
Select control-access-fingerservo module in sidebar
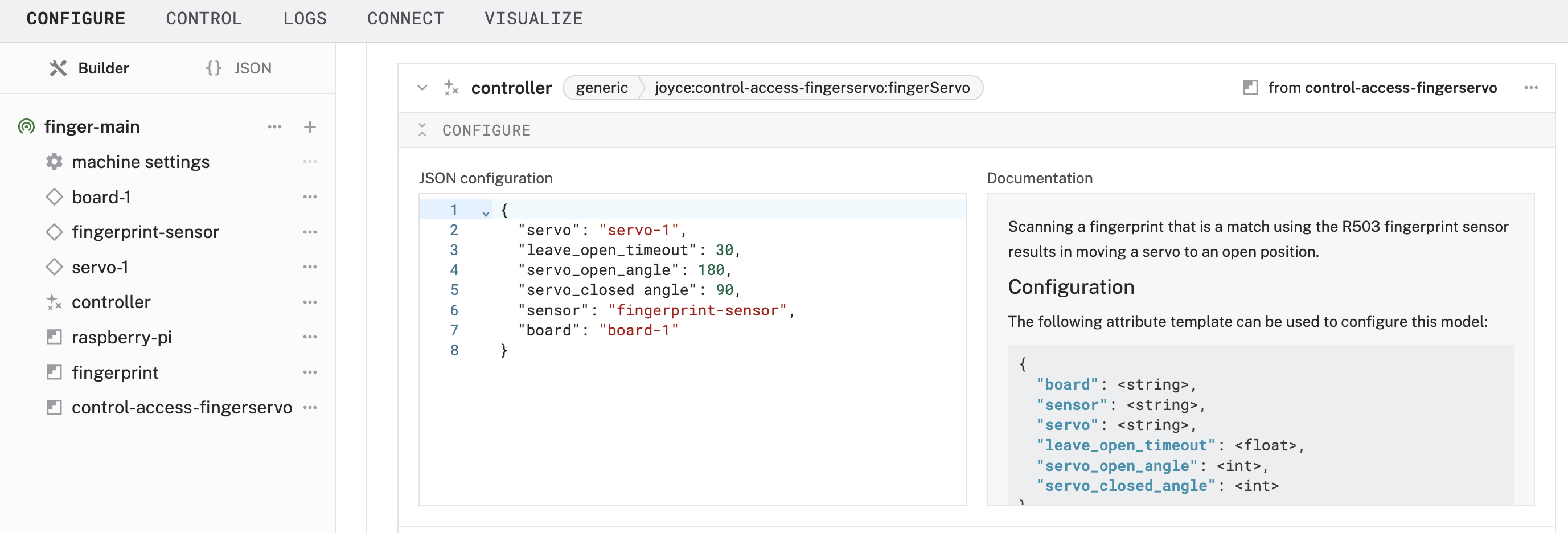182,408
